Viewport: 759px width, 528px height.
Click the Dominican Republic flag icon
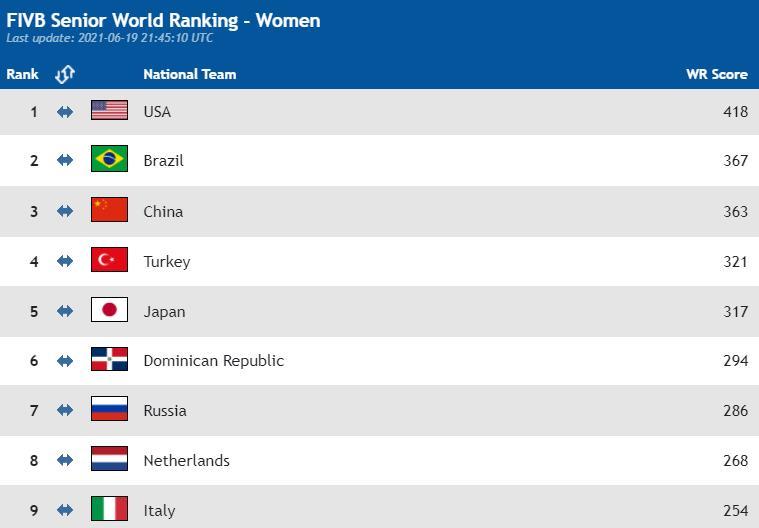109,359
